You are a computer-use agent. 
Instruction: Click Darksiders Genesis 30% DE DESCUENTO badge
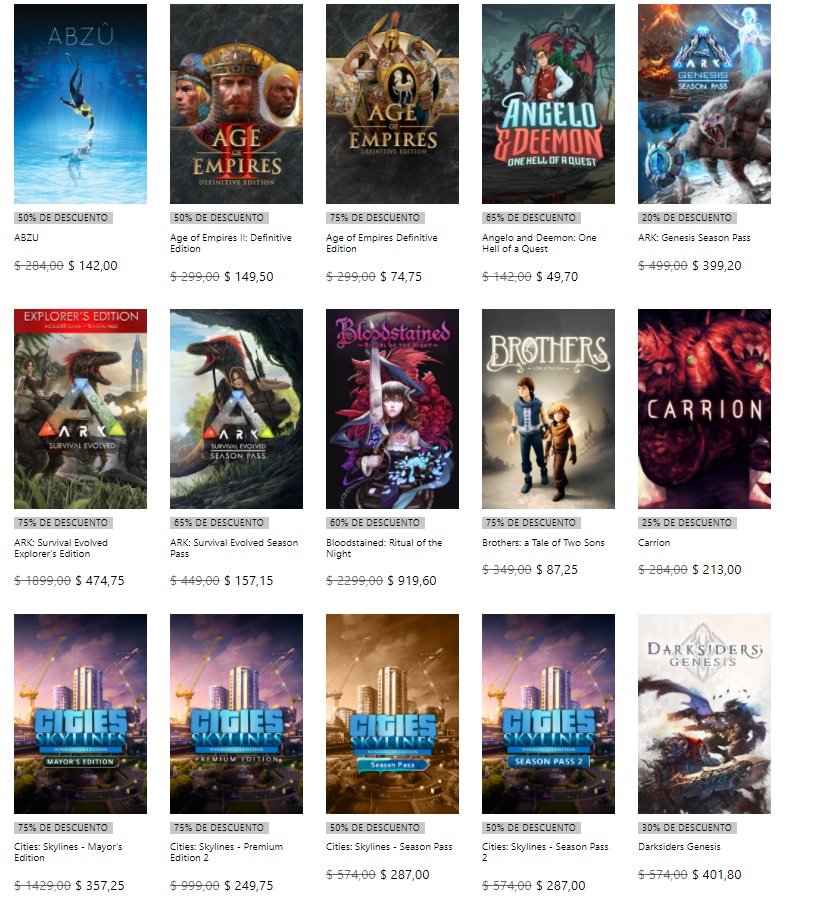click(686, 828)
